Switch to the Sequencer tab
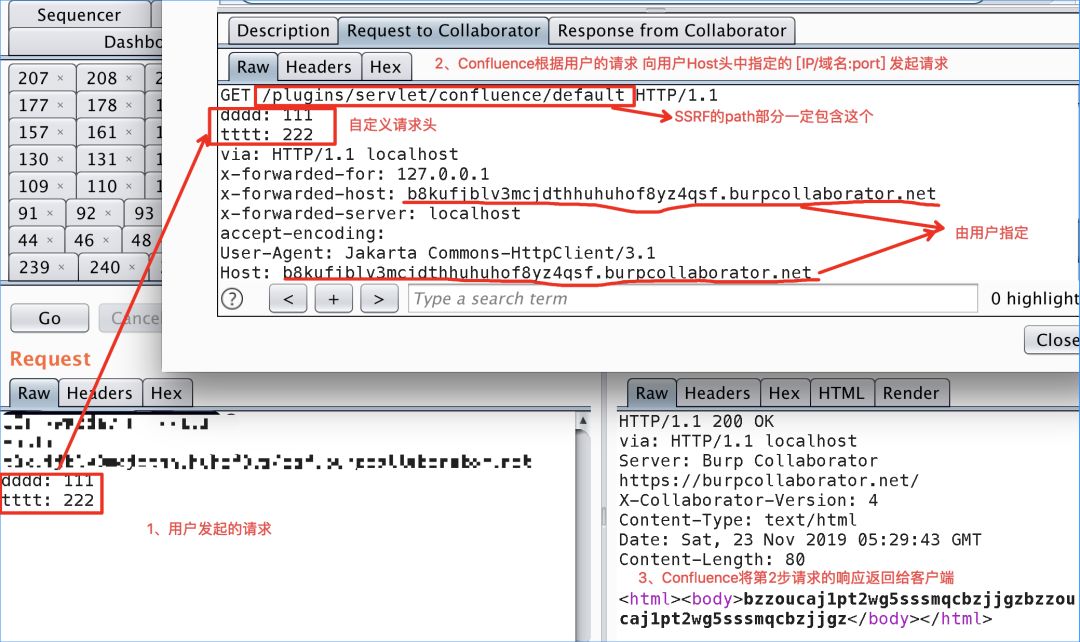The height and width of the screenshot is (642, 1080). (79, 14)
